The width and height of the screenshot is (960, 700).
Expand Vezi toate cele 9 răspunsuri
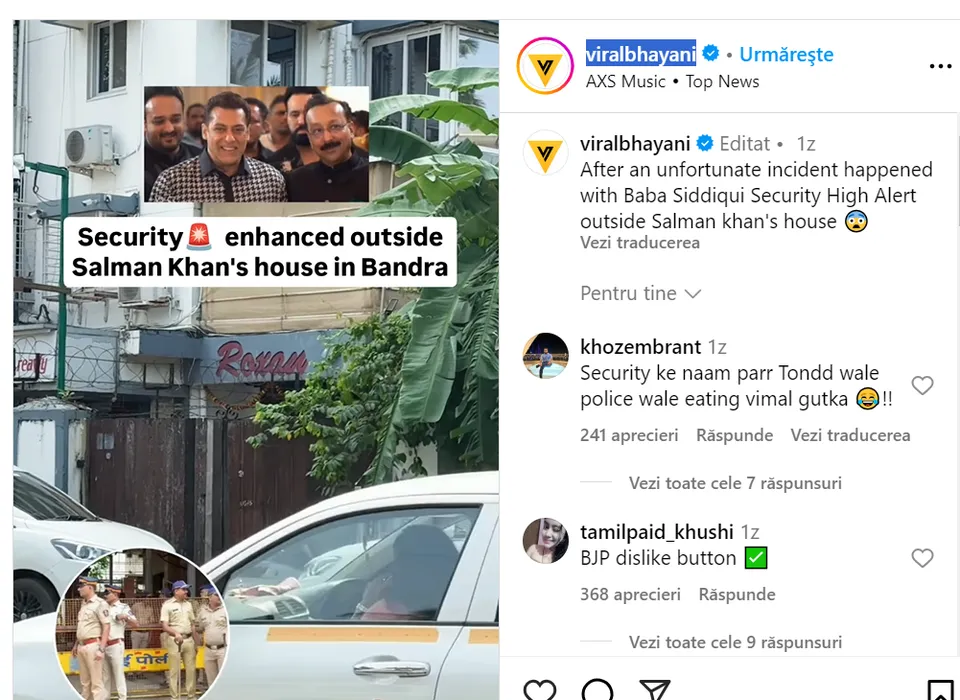coord(735,642)
